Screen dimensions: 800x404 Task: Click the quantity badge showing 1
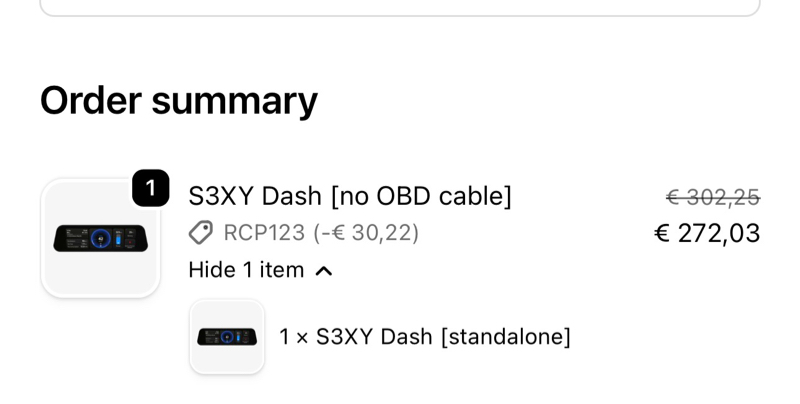(150, 188)
